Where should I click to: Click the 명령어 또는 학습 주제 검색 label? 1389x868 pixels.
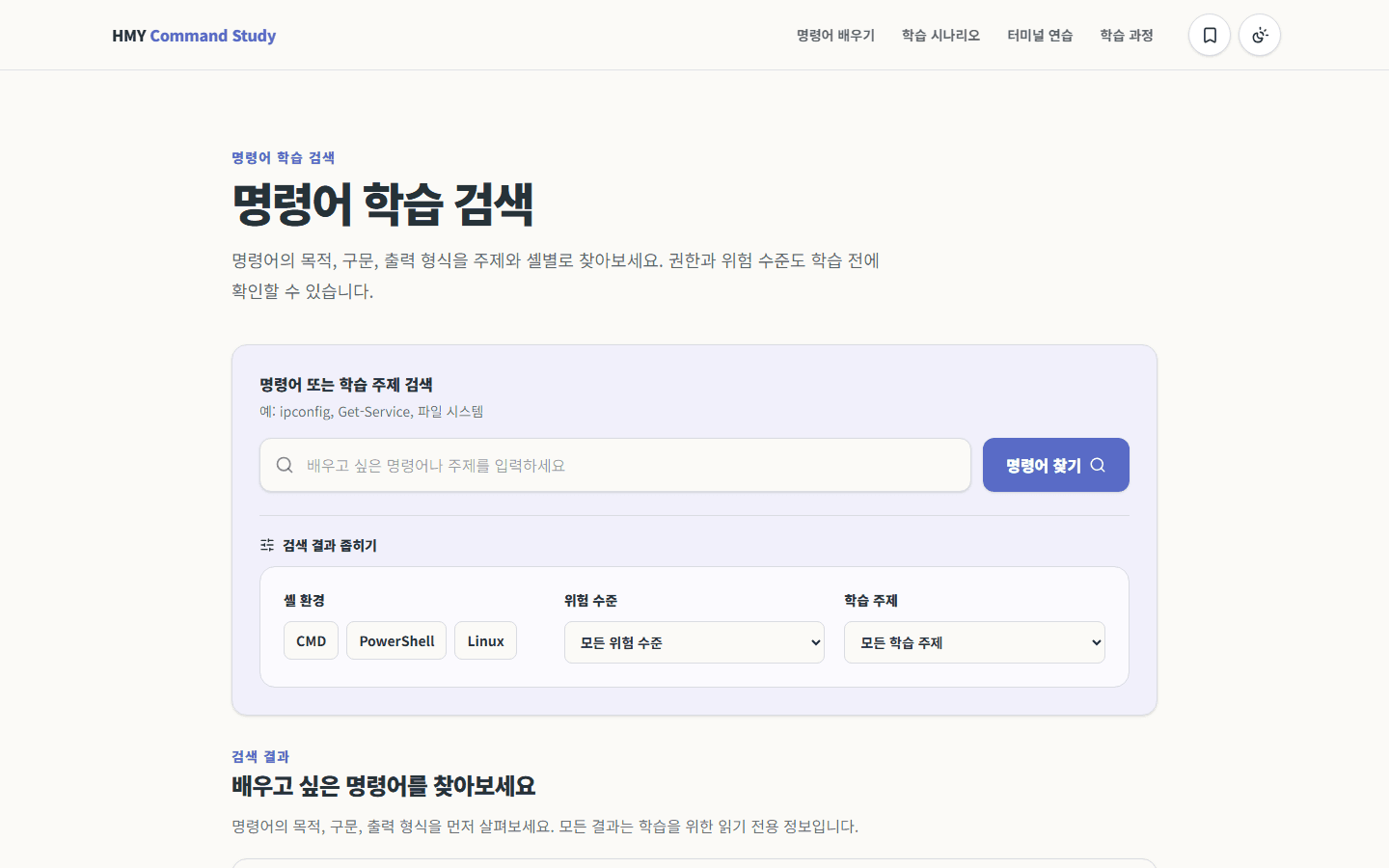pos(346,384)
